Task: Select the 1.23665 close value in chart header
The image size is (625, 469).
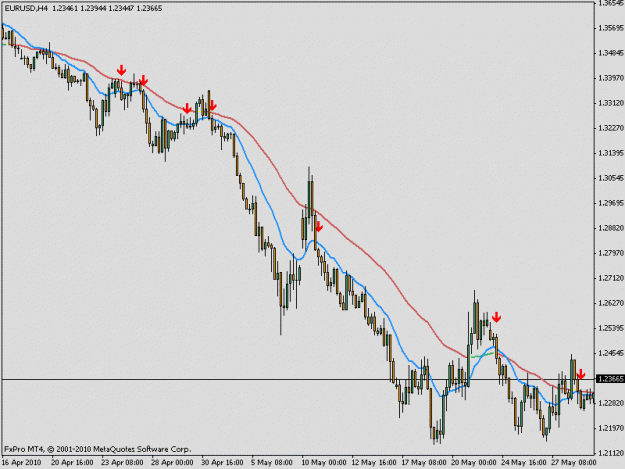Action: tap(149, 8)
